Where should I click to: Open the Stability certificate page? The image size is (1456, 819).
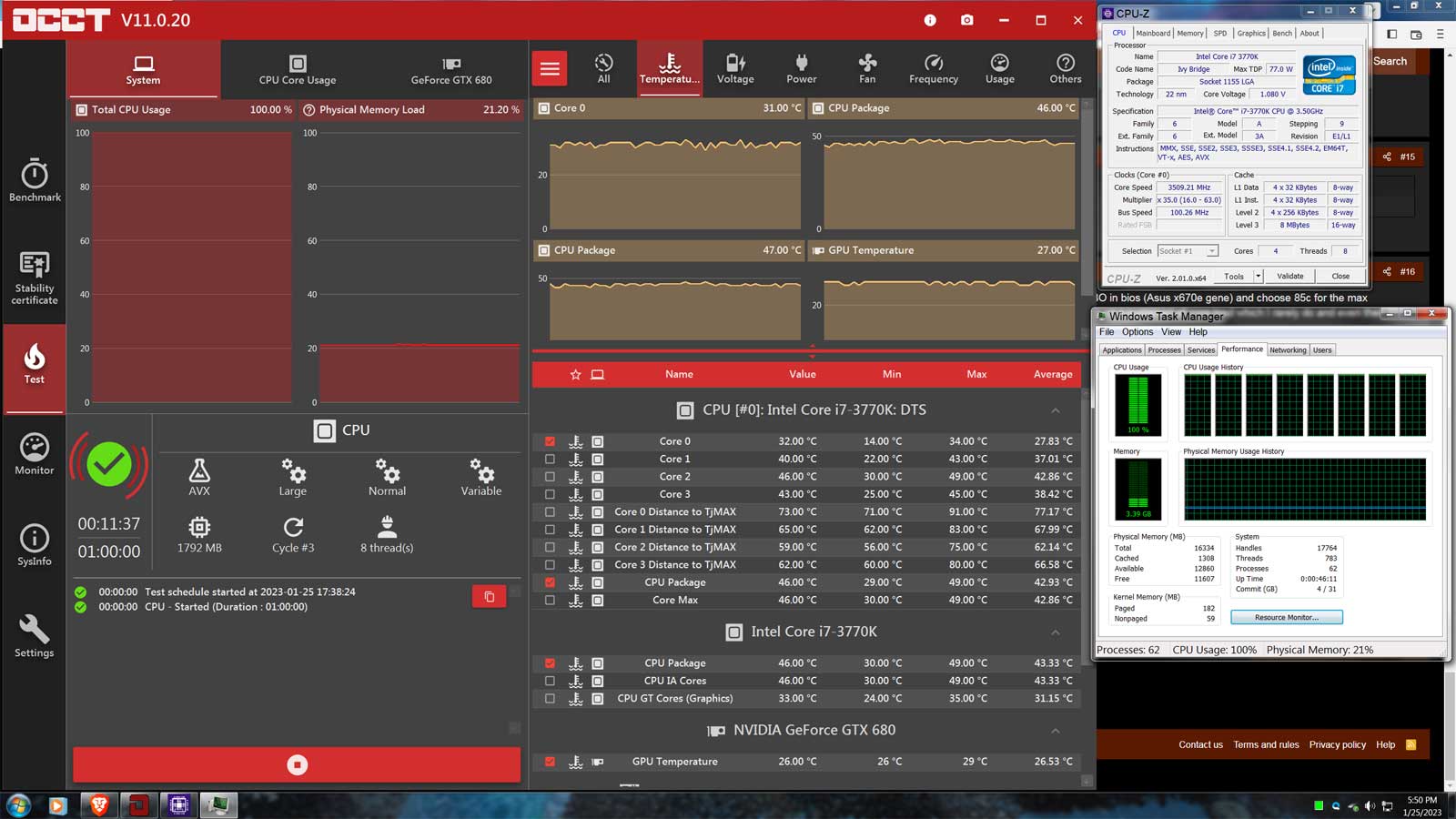coord(35,278)
